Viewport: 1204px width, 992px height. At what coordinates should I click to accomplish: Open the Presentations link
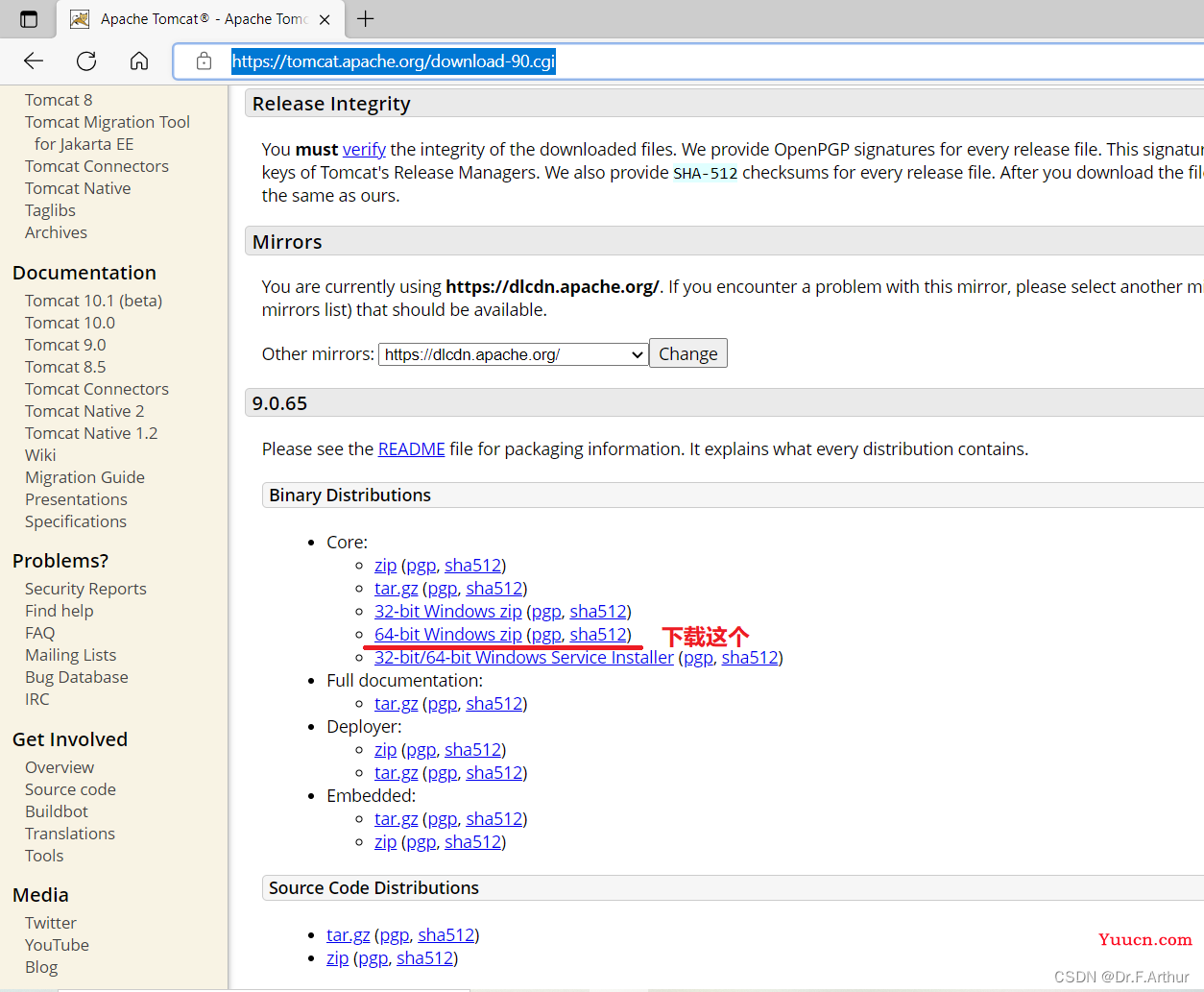click(x=76, y=499)
